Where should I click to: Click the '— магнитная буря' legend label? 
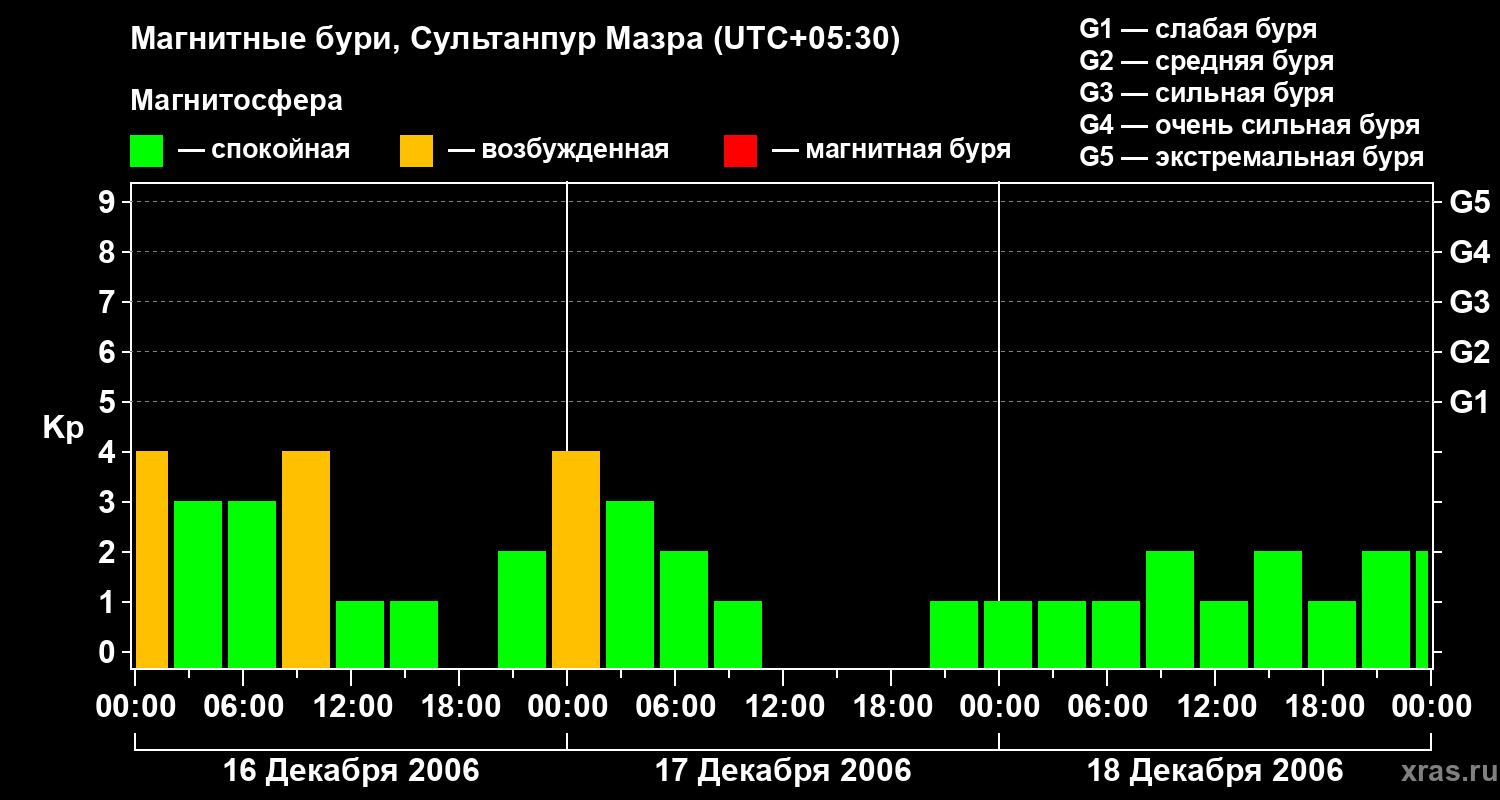tap(891, 151)
